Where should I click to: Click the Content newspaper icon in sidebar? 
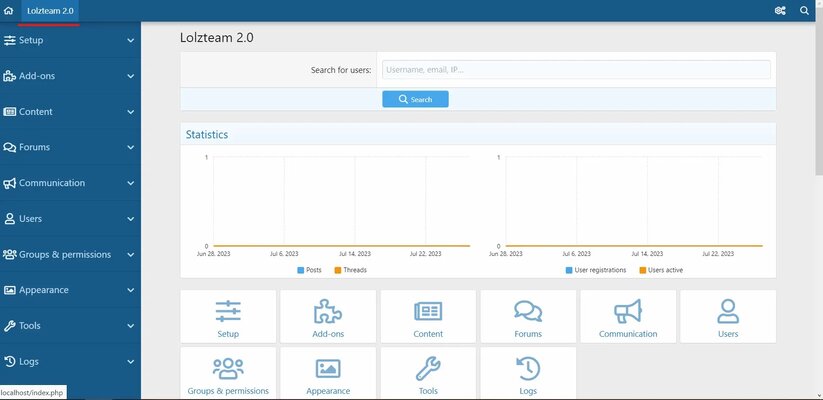pos(9,112)
